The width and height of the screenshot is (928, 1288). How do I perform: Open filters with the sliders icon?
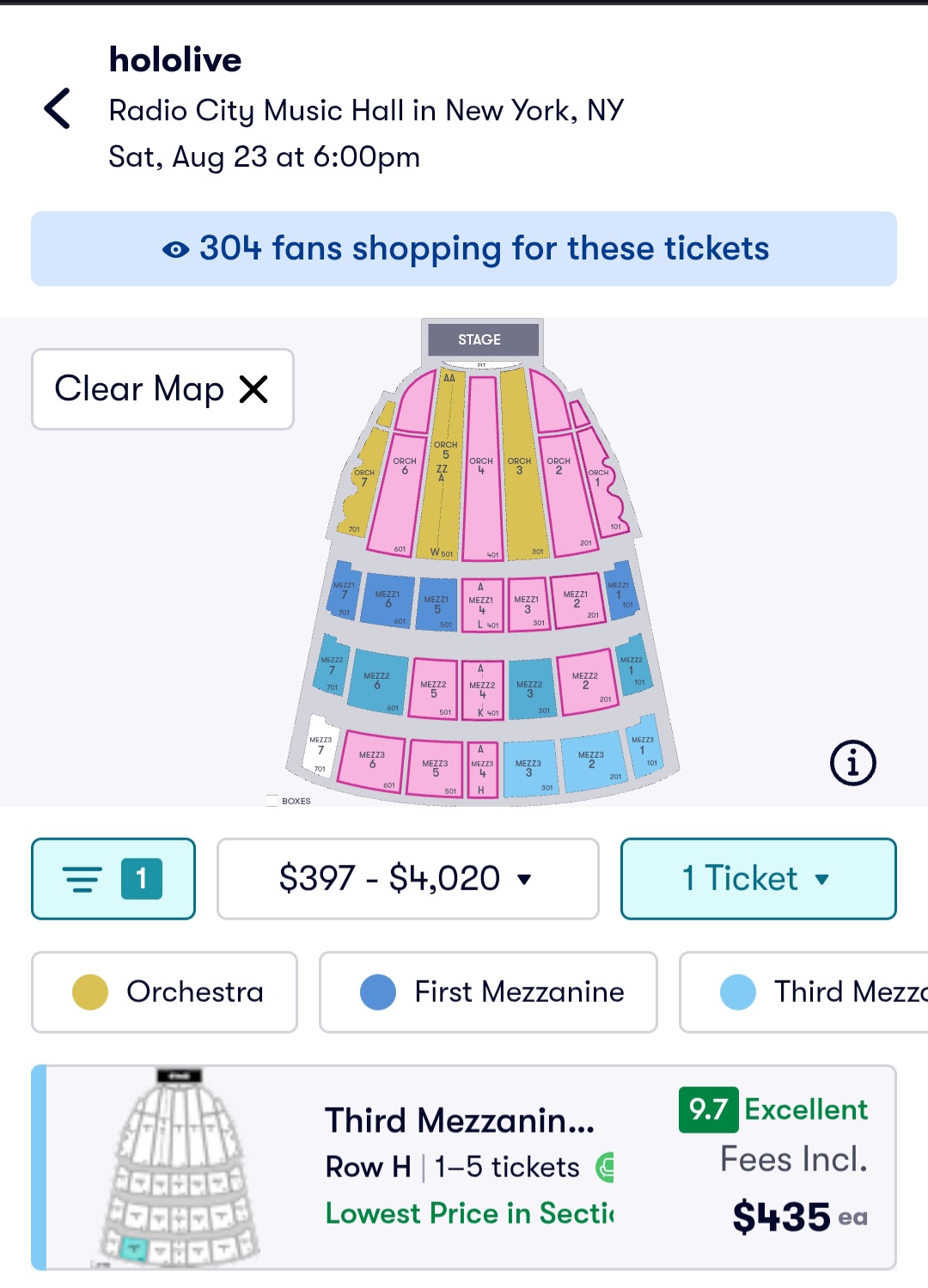[x=82, y=878]
